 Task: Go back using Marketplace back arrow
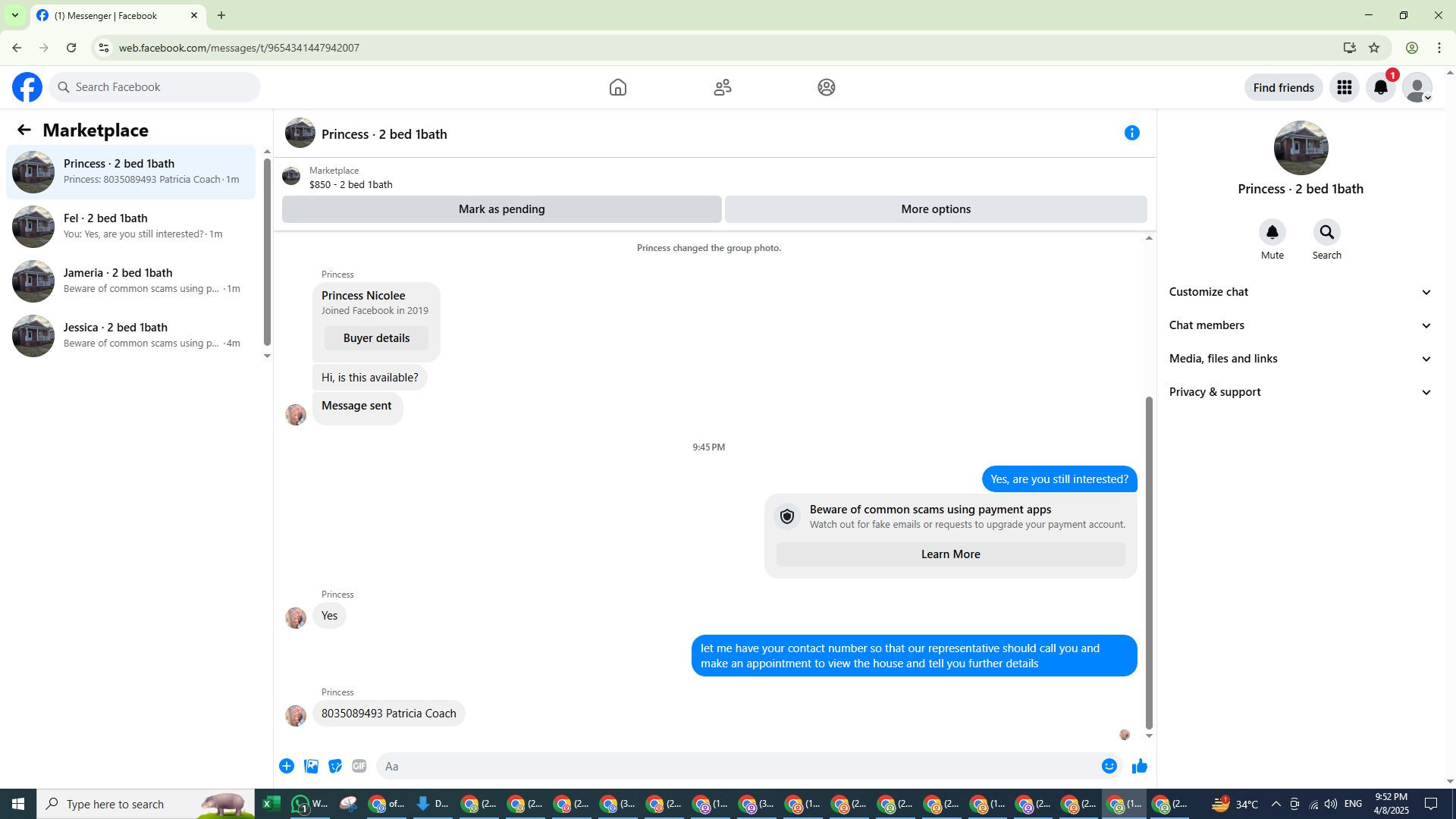pos(24,130)
